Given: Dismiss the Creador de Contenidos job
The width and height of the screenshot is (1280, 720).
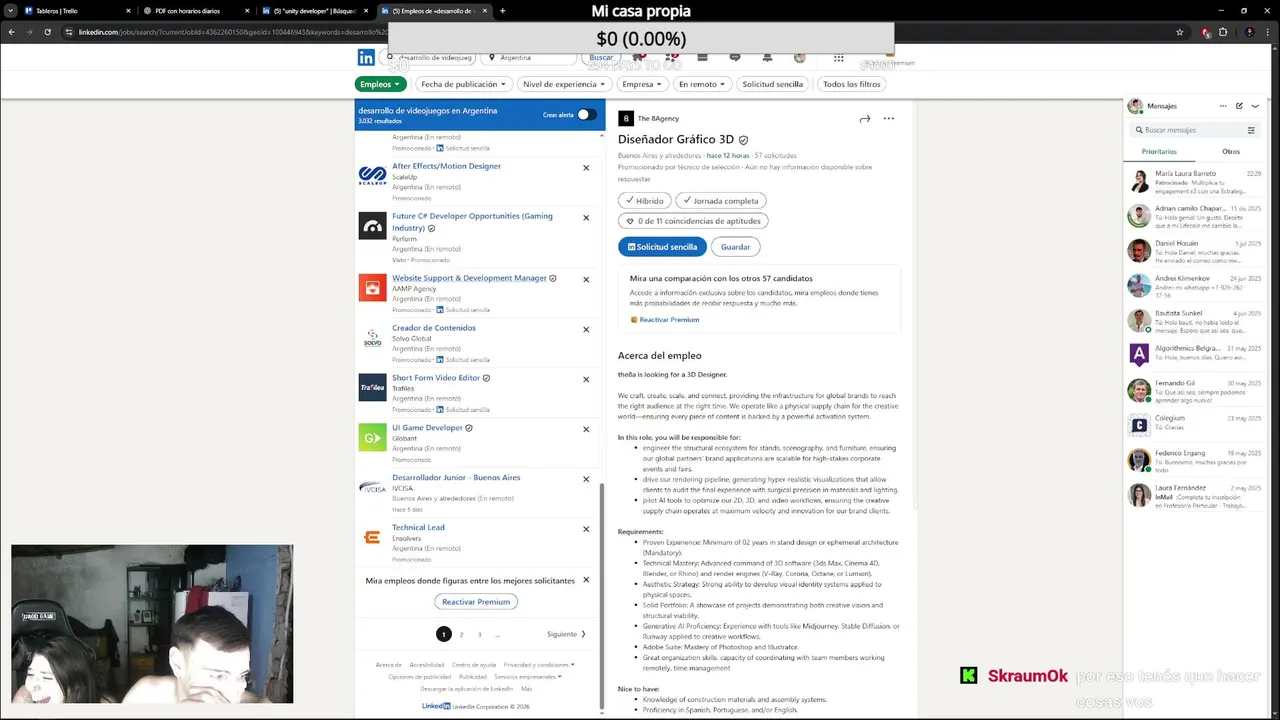Looking at the screenshot, I should [x=586, y=330].
